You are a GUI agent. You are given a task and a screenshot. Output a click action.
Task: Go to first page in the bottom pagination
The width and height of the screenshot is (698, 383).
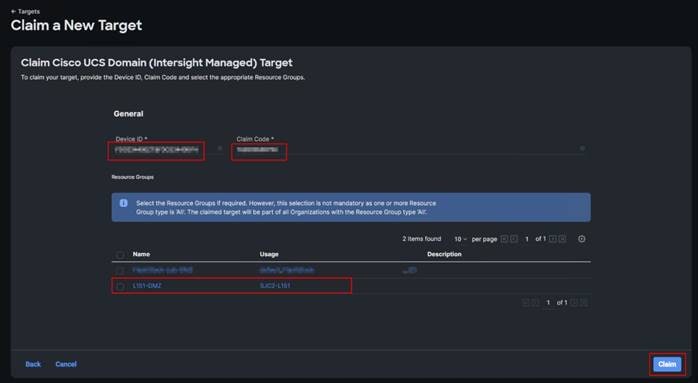(x=526, y=303)
